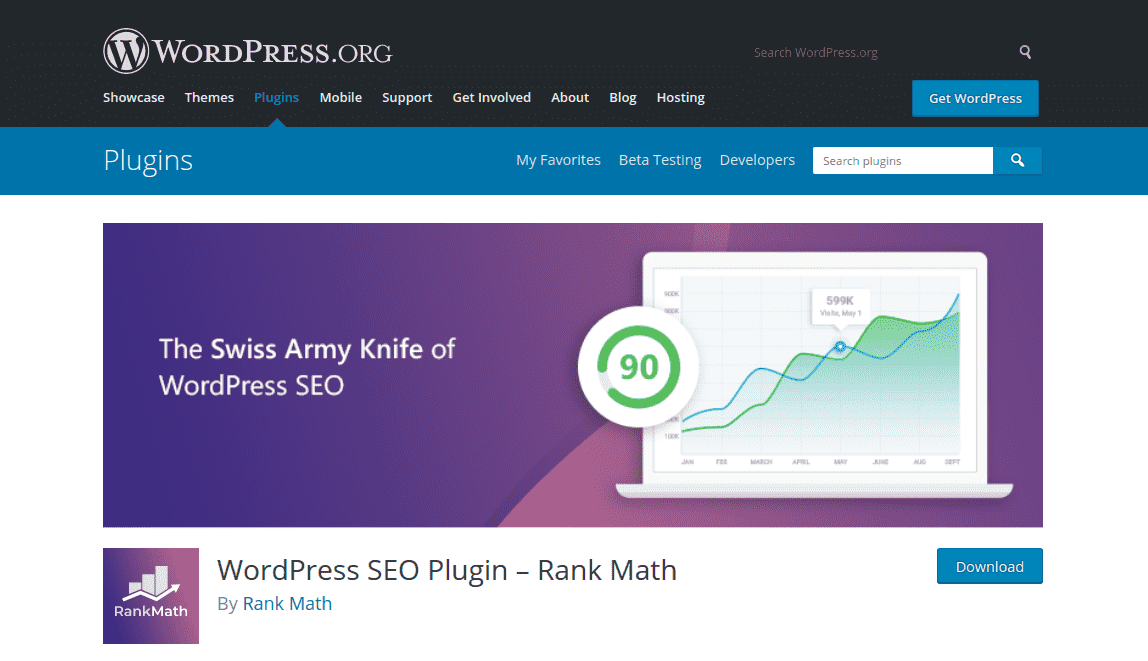Click the plugin title WordPress SEO Plugin – Rank Math
1148x661 pixels.
point(447,570)
